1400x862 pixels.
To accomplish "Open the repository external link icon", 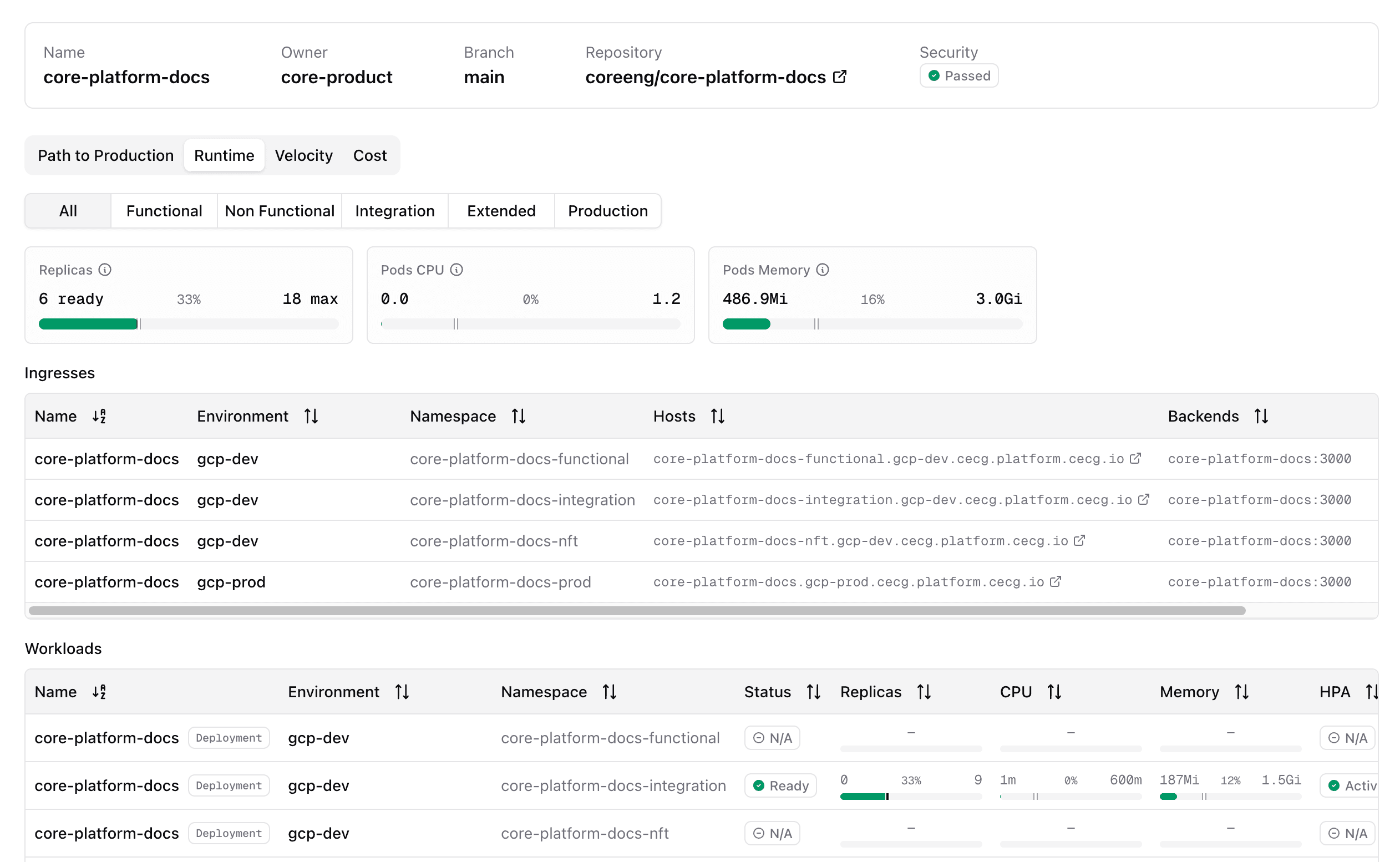I will tap(839, 77).
